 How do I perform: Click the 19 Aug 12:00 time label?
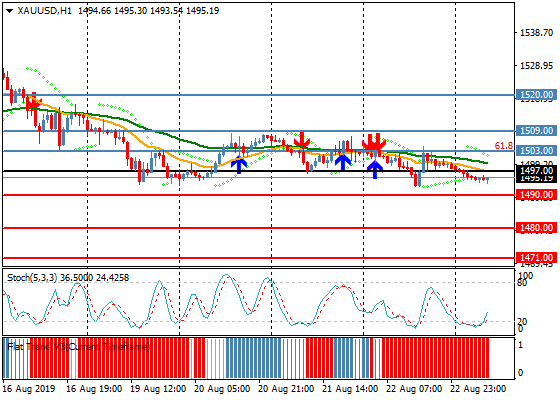pos(158,388)
